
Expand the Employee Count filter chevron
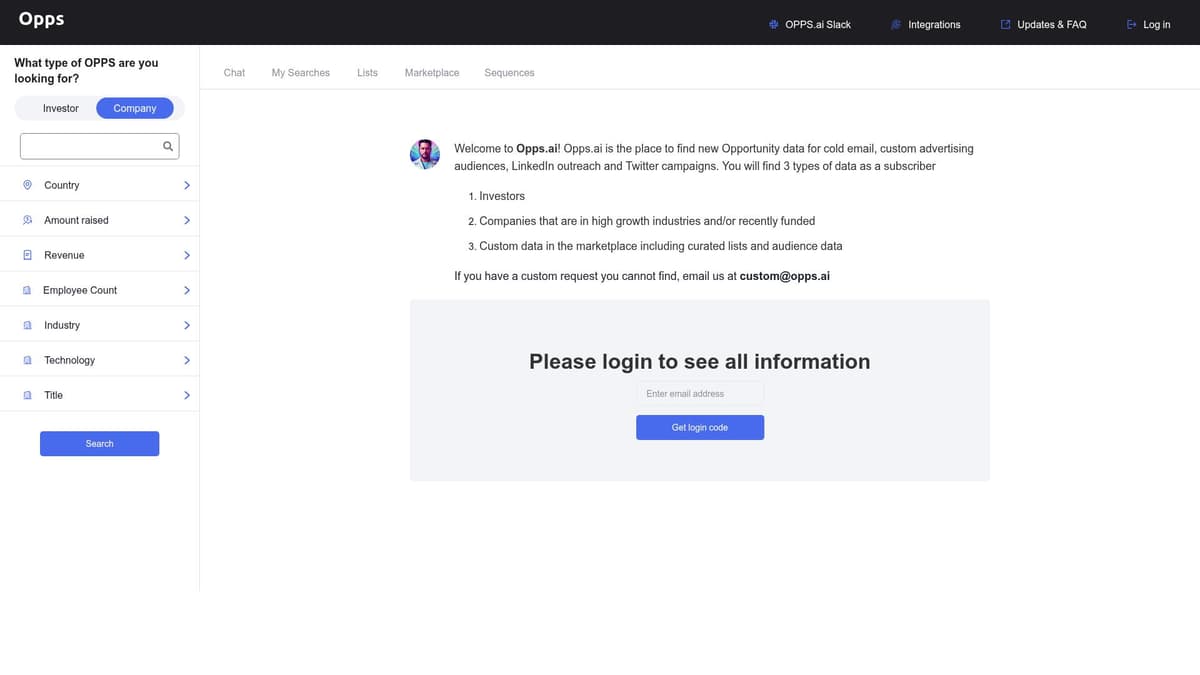point(187,290)
